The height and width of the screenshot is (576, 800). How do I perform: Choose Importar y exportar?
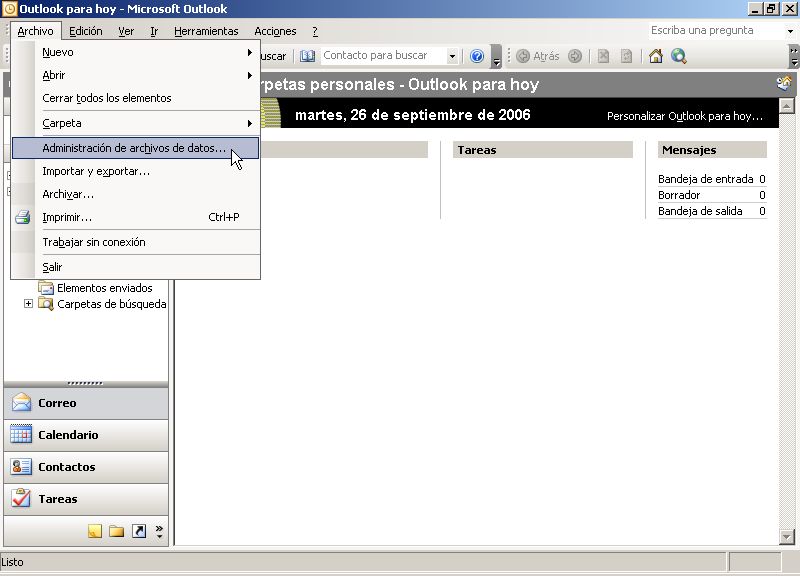[135, 171]
